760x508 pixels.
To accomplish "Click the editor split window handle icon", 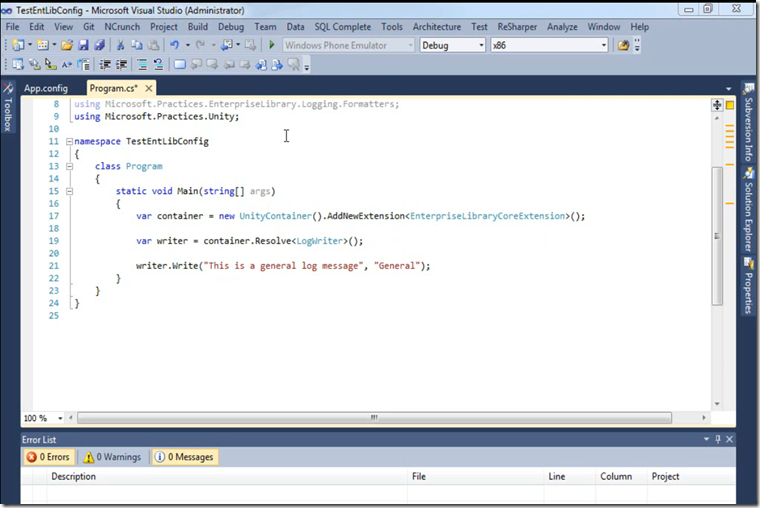I will [717, 105].
